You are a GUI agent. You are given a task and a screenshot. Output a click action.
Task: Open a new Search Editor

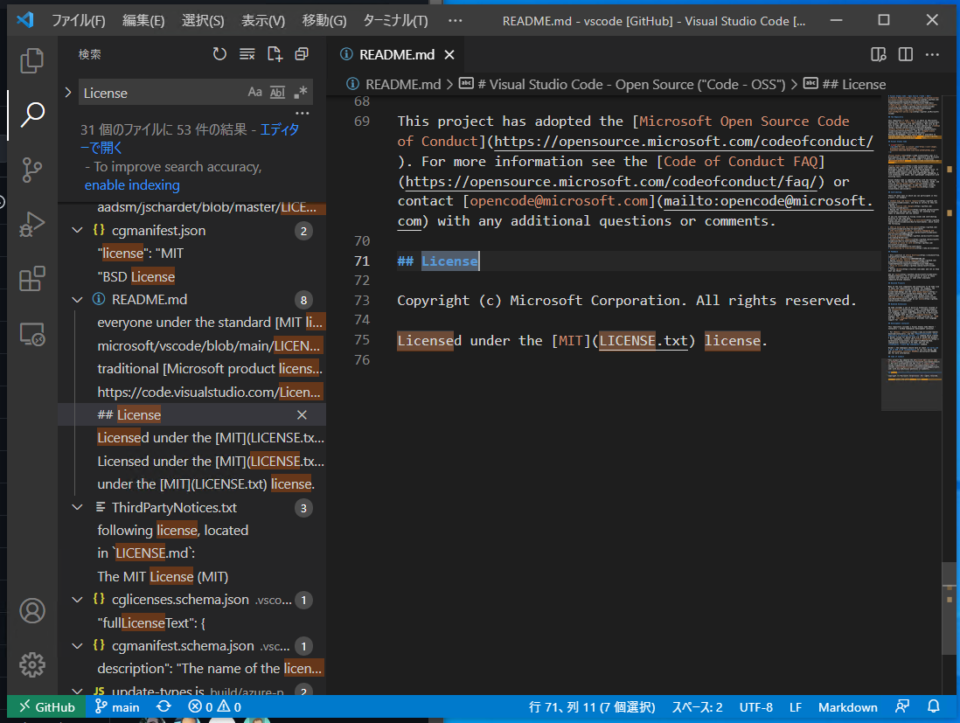(x=275, y=55)
